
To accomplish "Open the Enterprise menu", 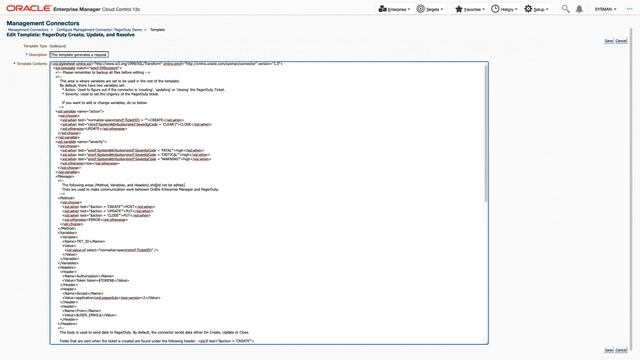I will click(x=394, y=9).
